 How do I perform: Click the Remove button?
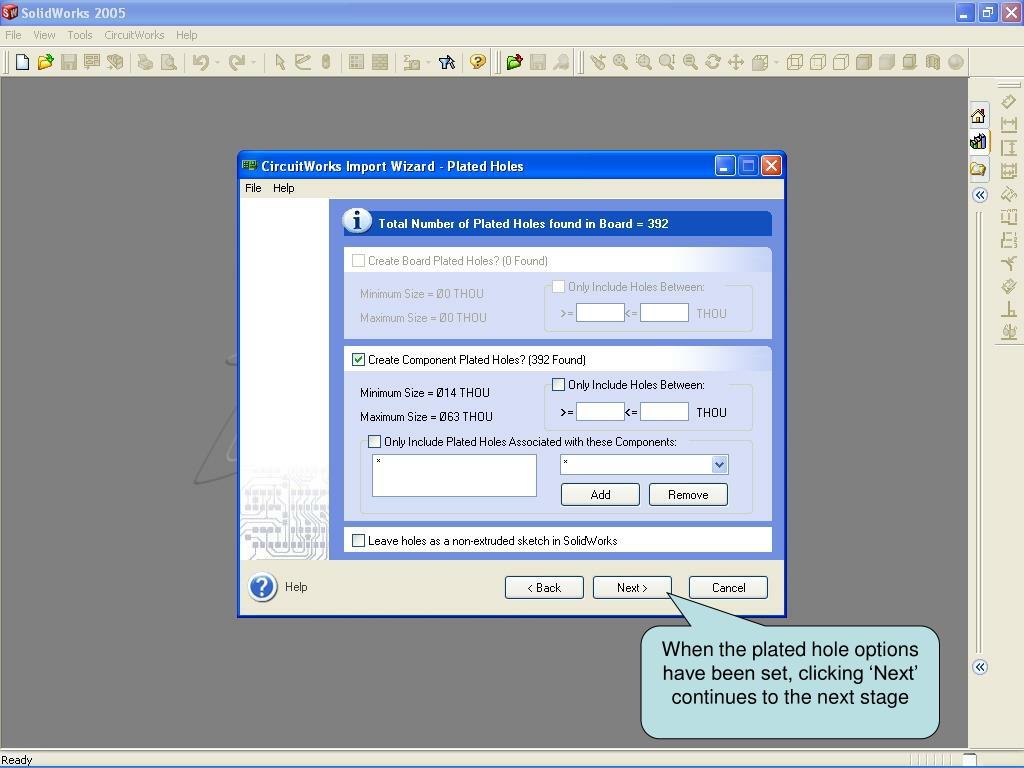coord(688,494)
